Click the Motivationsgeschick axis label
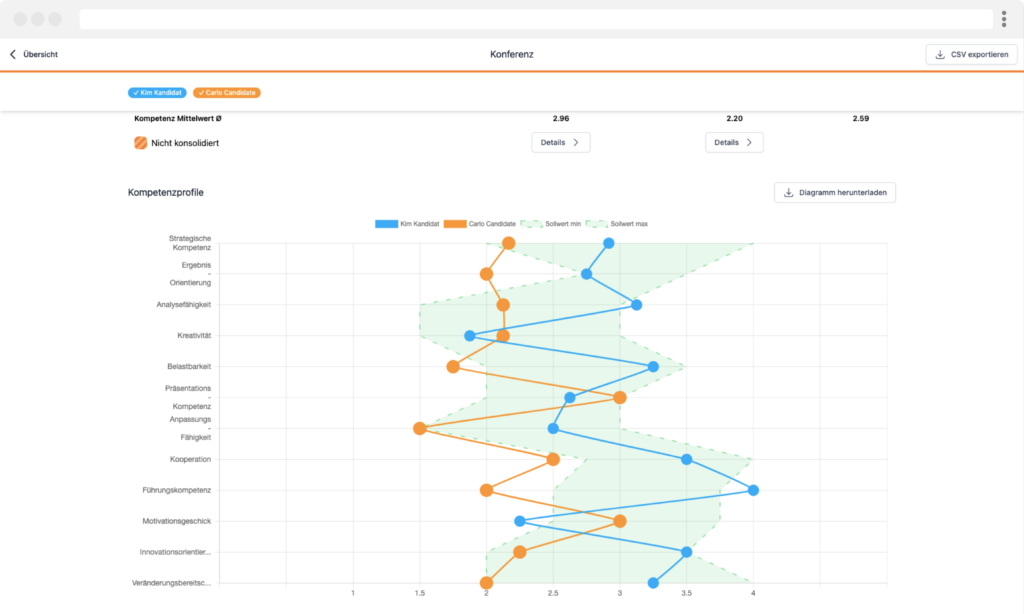This screenshot has height=614, width=1024. pyautogui.click(x=176, y=521)
